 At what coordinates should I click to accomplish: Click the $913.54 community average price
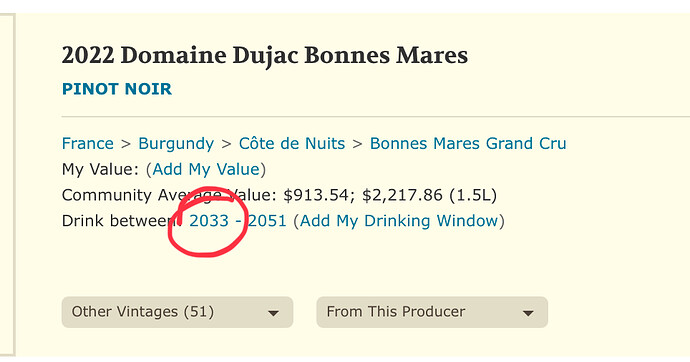[x=316, y=195]
